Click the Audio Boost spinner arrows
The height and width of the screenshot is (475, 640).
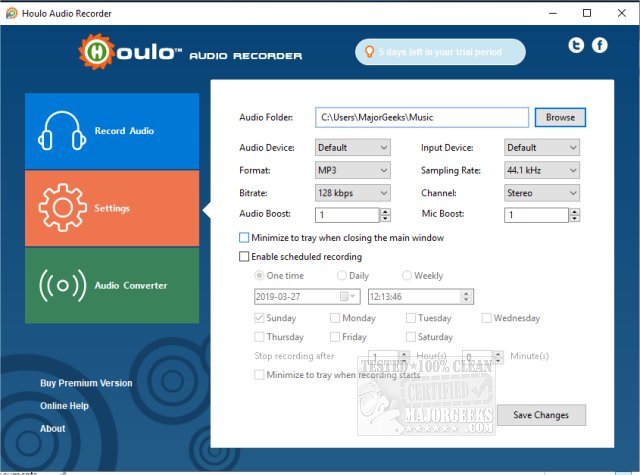click(x=385, y=215)
